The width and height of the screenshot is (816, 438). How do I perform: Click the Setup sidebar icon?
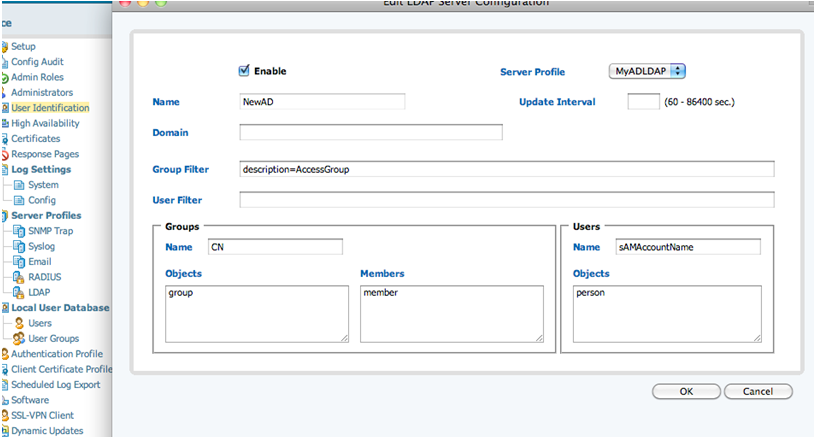5,46
